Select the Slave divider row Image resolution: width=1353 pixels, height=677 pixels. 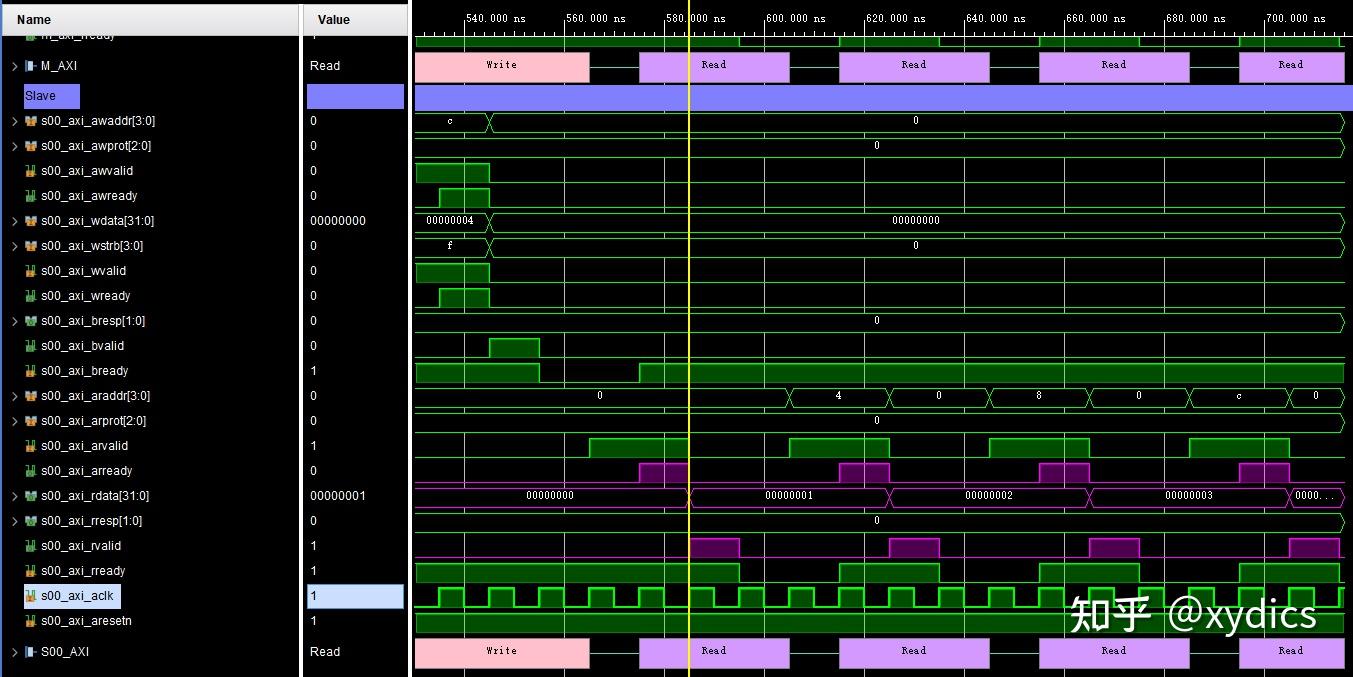tap(50, 95)
